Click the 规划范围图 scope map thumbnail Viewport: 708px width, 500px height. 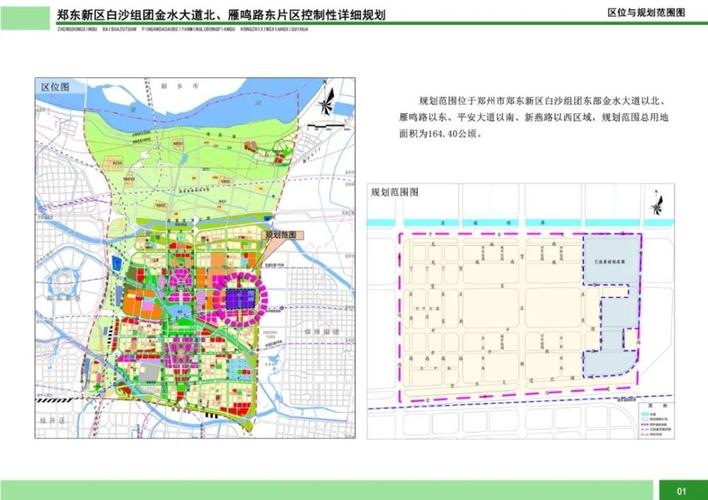click(521, 311)
